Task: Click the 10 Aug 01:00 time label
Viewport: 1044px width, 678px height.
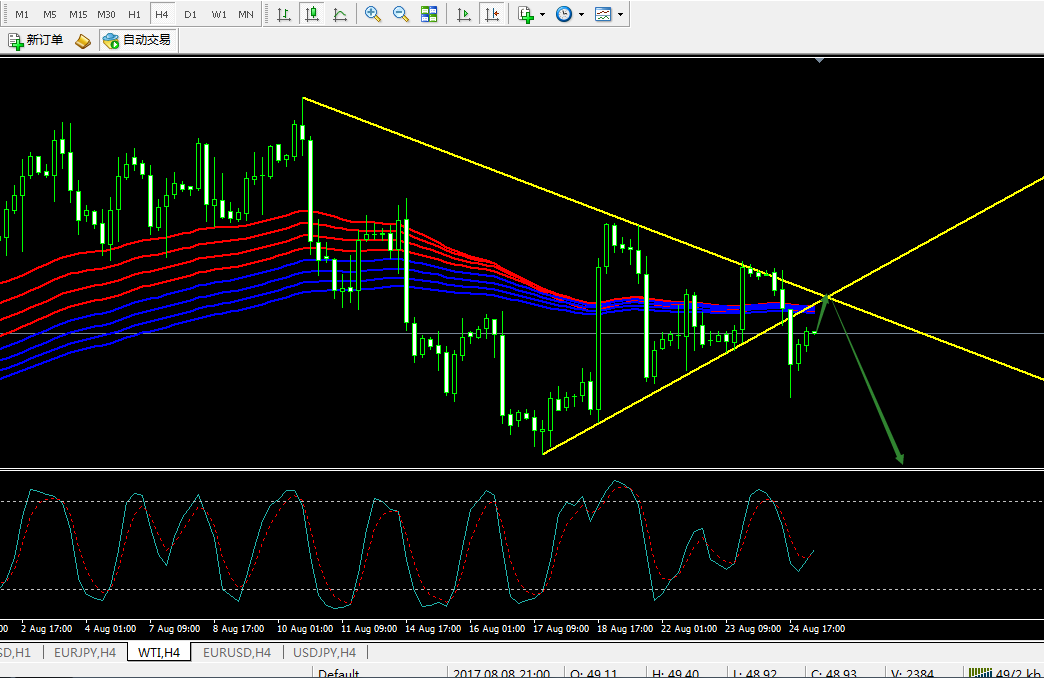Action: click(305, 629)
